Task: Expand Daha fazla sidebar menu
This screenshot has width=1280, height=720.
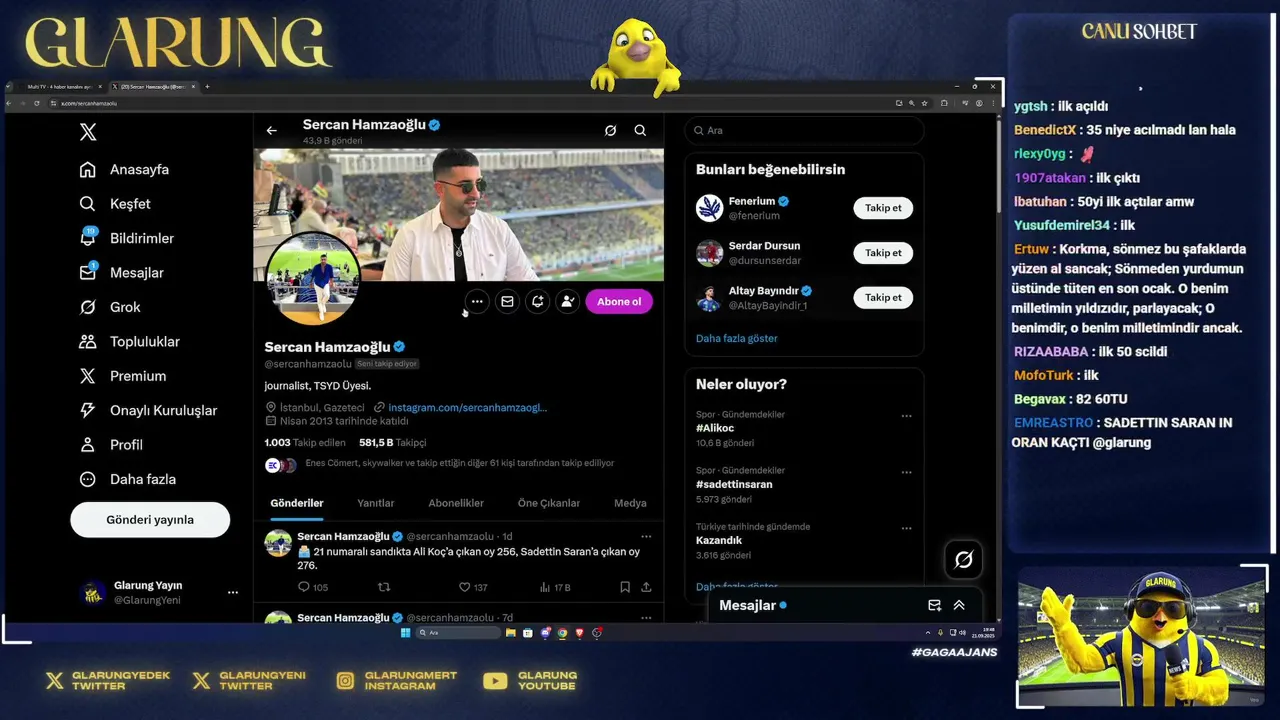Action: pos(127,479)
